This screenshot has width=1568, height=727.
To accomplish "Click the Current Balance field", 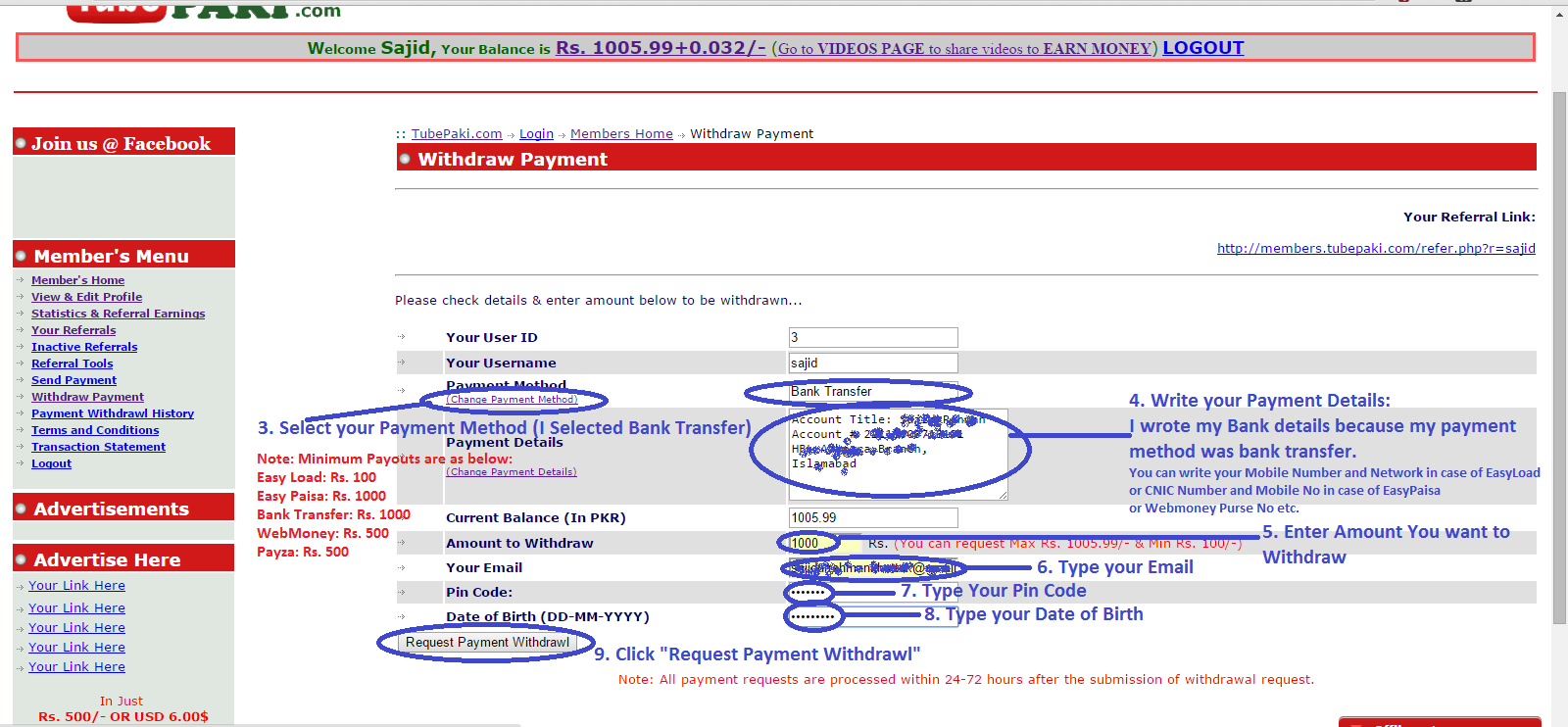I will coord(873,517).
